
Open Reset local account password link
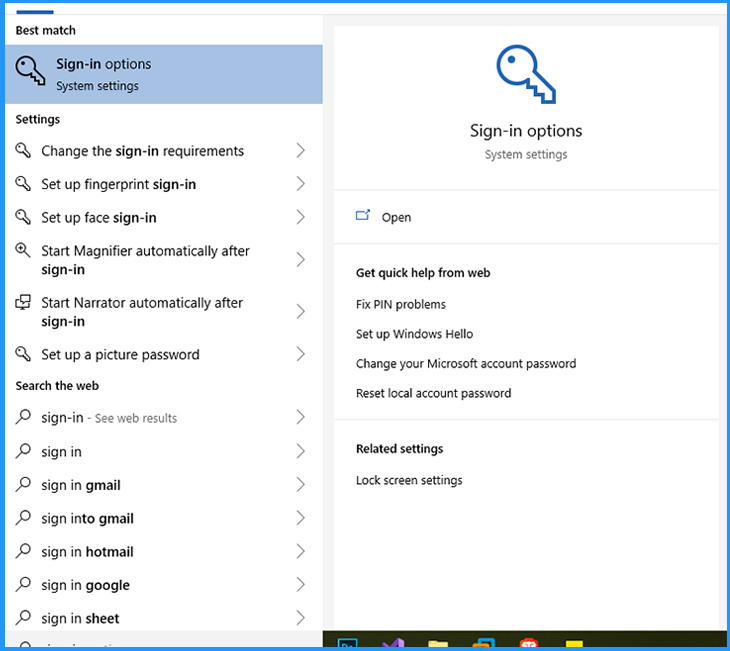(433, 393)
